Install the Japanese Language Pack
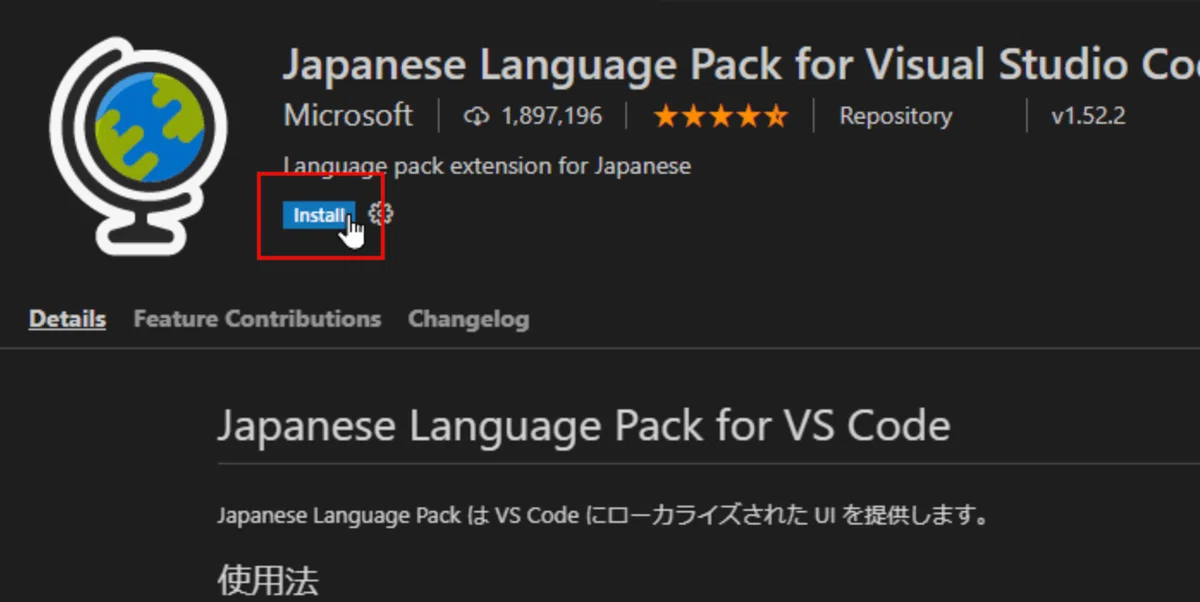 click(319, 215)
